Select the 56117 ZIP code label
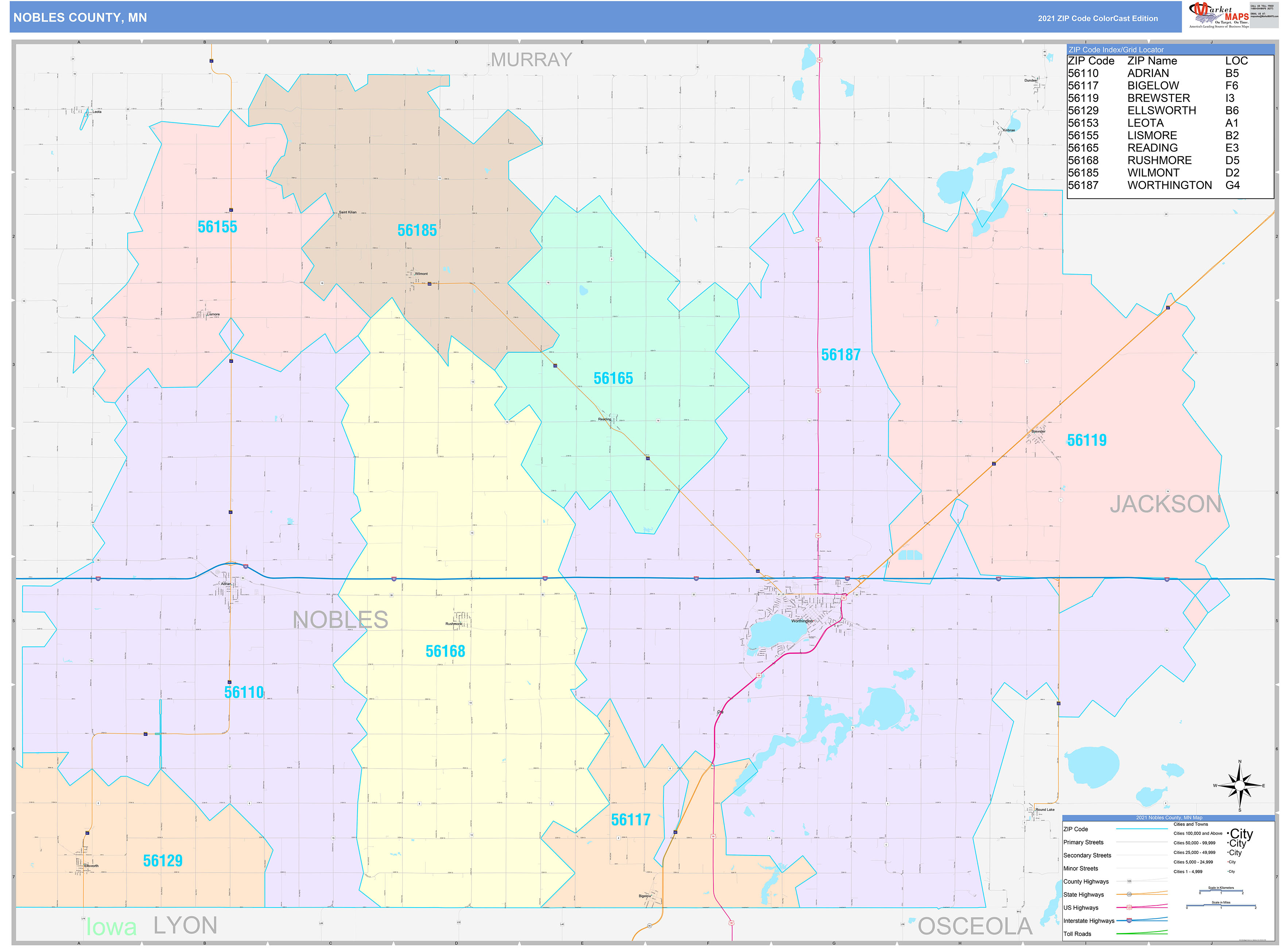 pyautogui.click(x=630, y=819)
